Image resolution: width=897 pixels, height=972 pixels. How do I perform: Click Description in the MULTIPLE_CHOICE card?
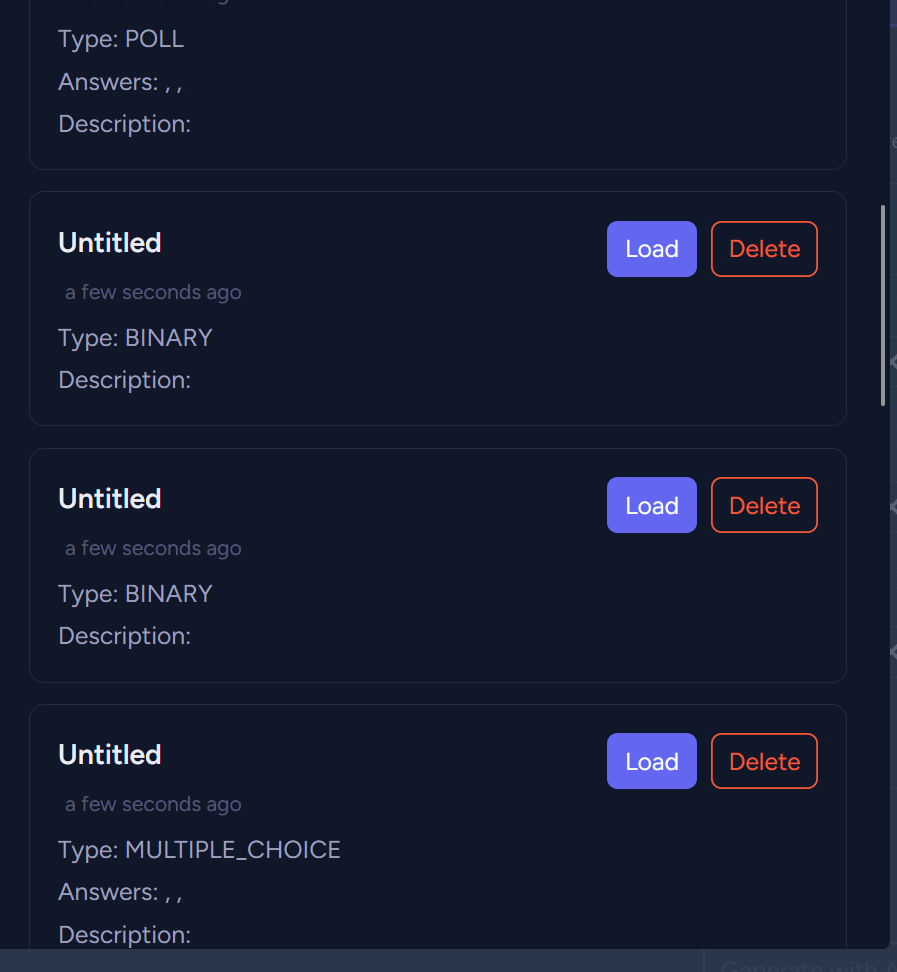124,934
